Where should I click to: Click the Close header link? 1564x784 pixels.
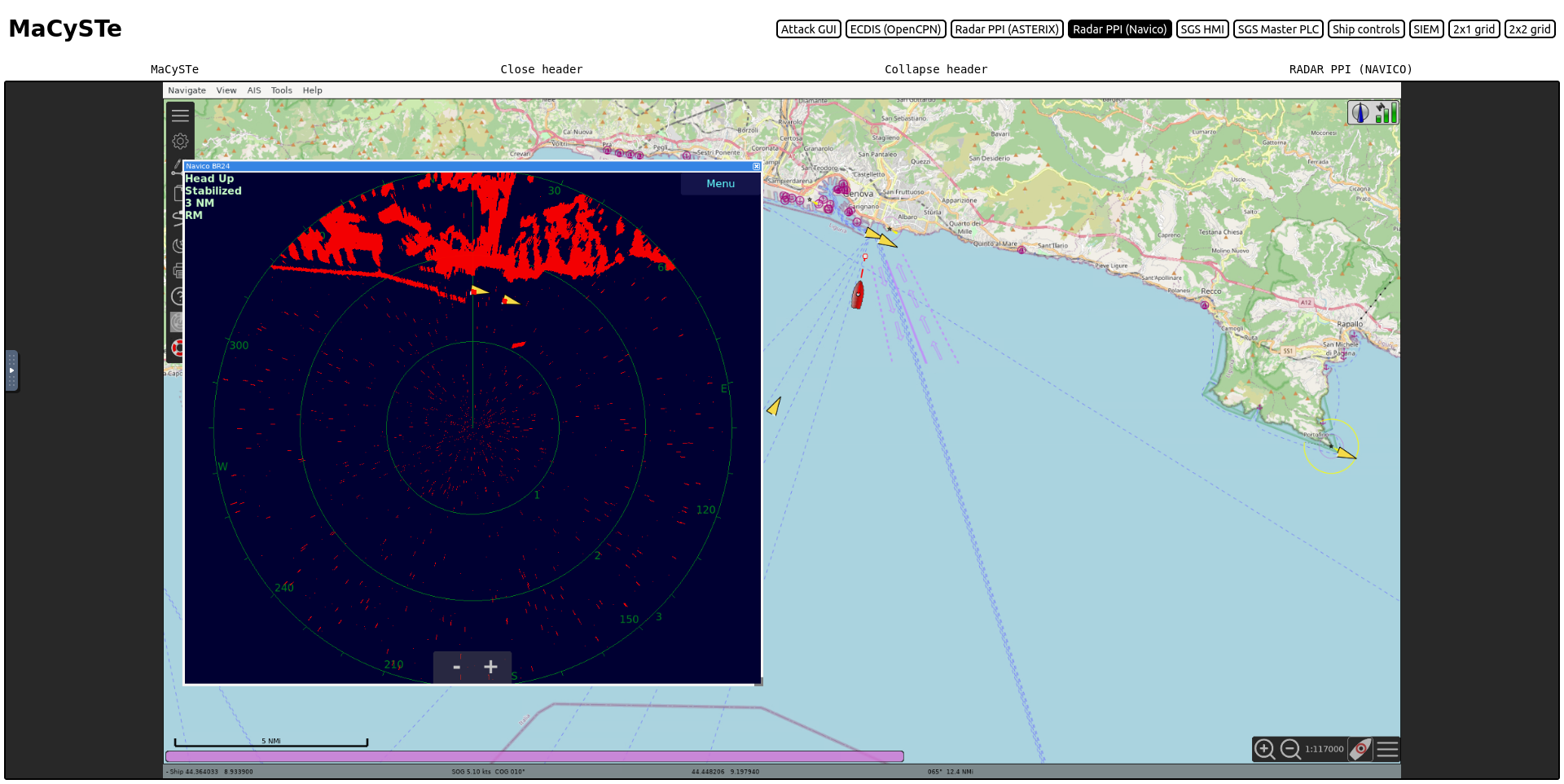[x=542, y=69]
